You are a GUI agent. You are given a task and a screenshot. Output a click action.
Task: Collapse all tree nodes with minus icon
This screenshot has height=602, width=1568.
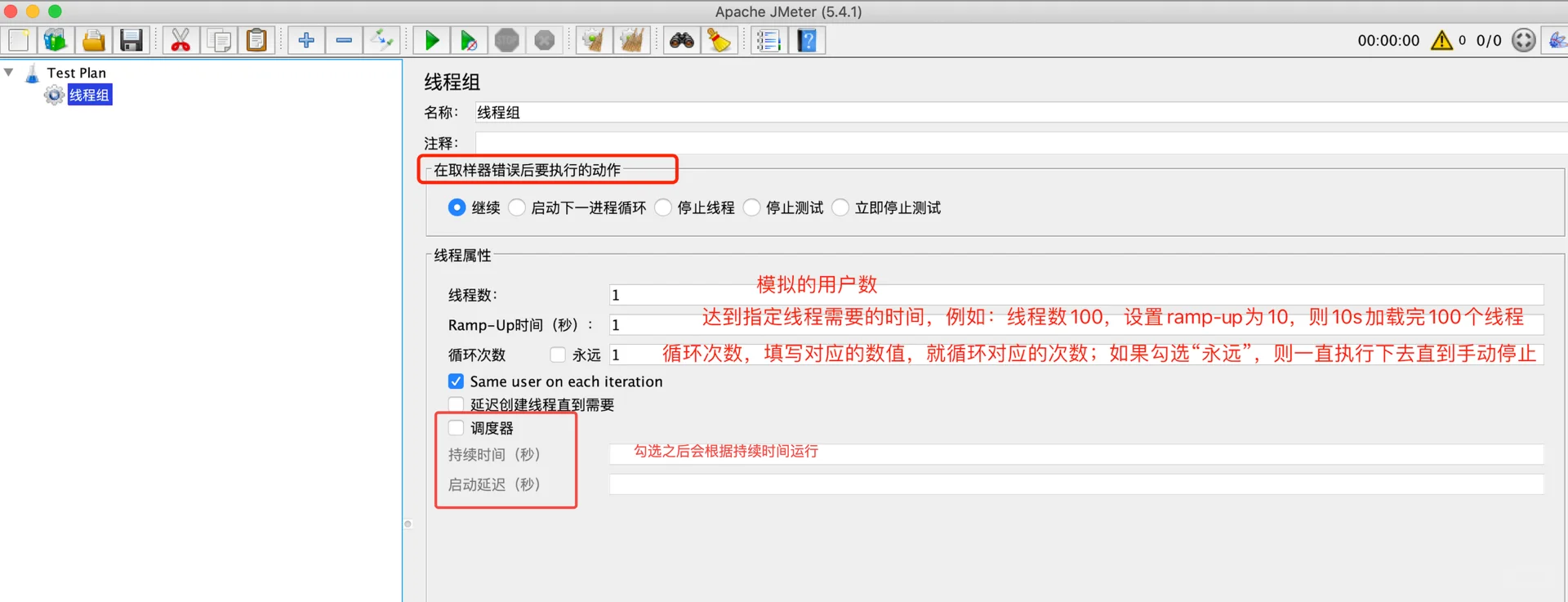(x=344, y=40)
